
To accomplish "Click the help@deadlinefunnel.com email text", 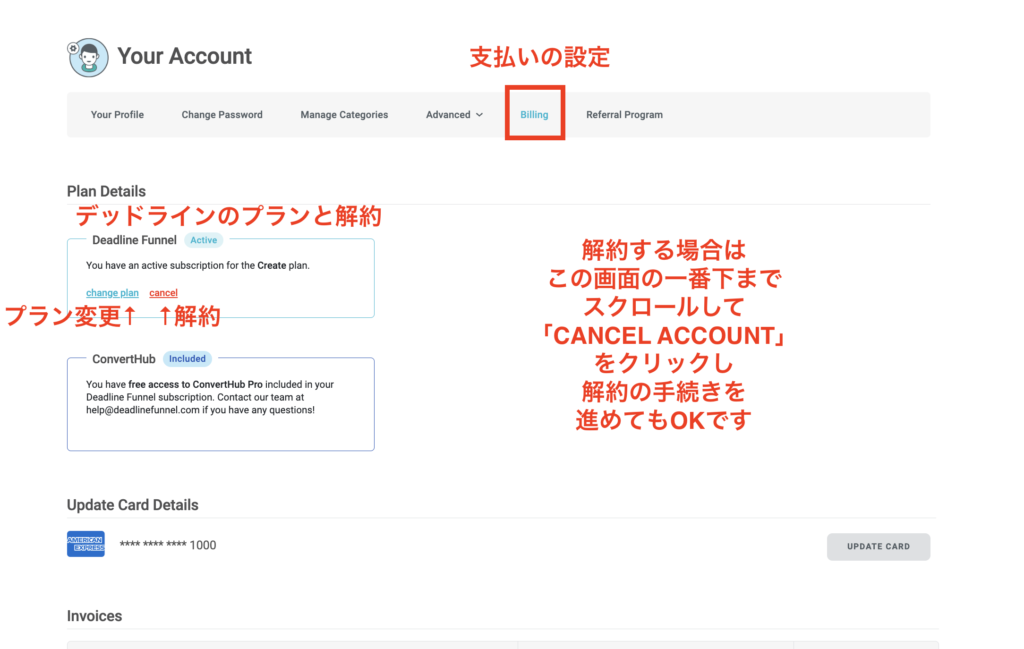I will tap(143, 410).
